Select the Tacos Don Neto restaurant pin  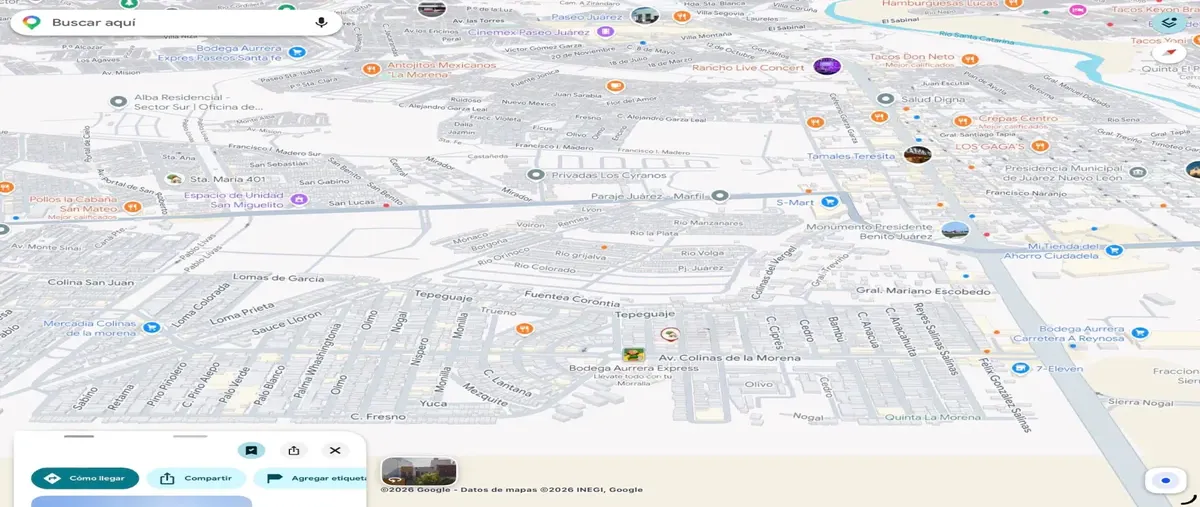pyautogui.click(x=969, y=59)
